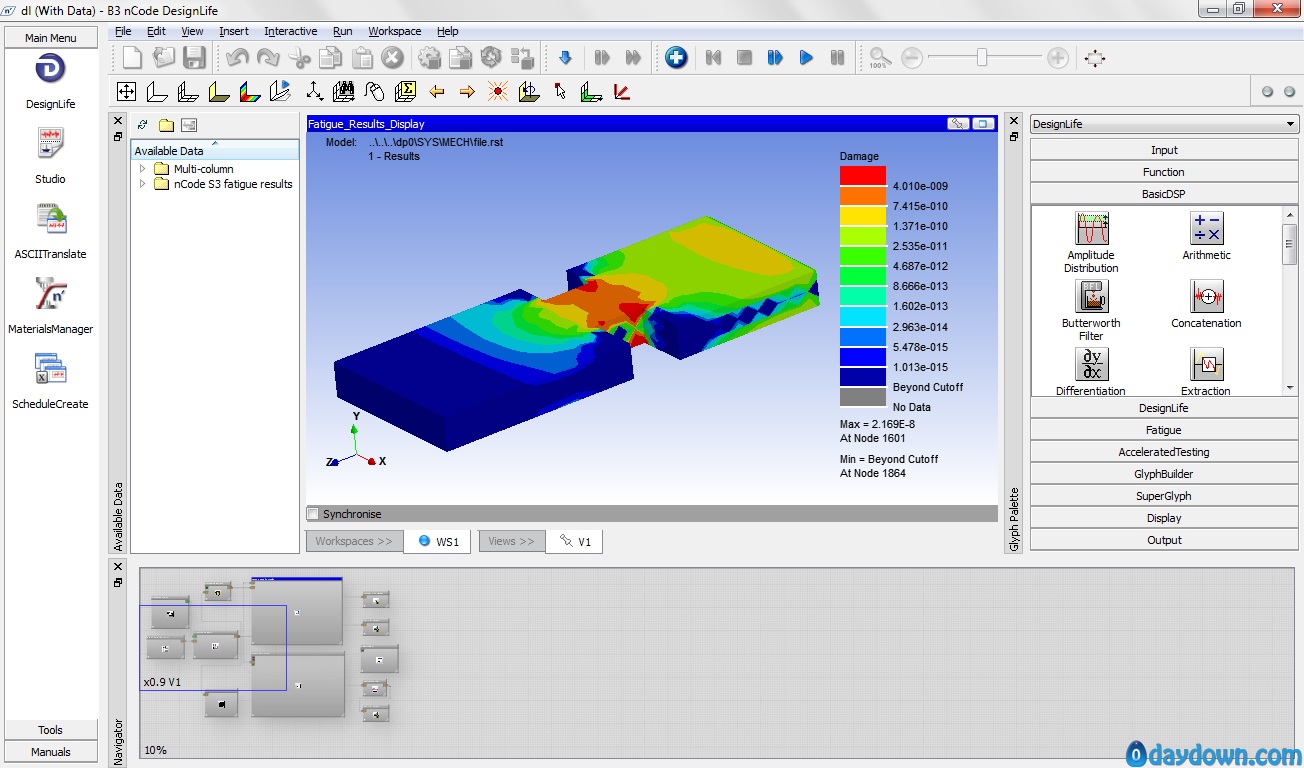Create a new document with blank page icon

[x=133, y=58]
